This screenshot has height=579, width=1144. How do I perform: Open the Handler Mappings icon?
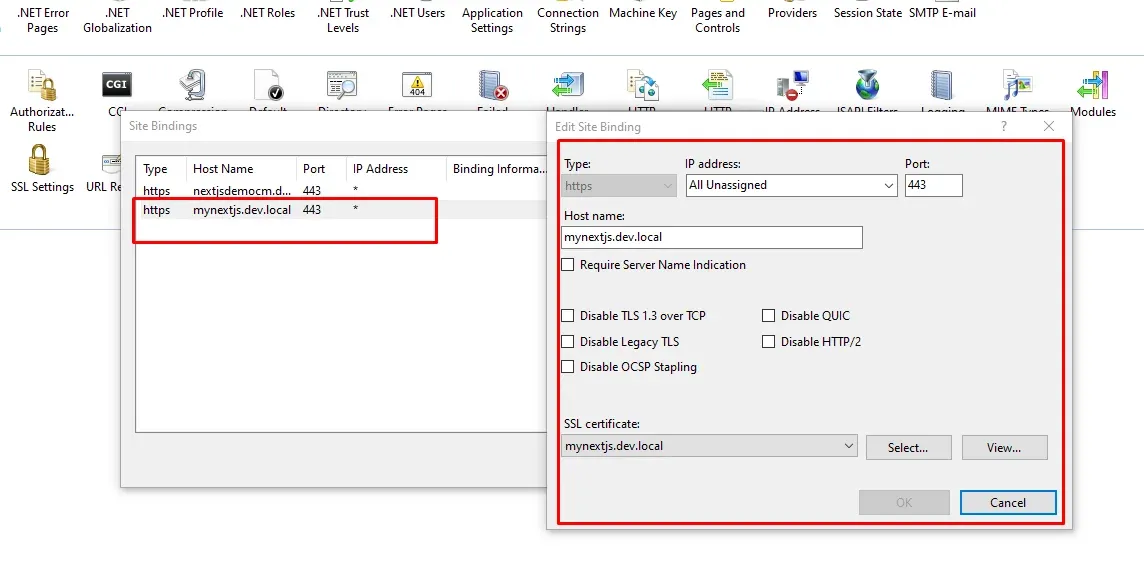click(x=568, y=85)
